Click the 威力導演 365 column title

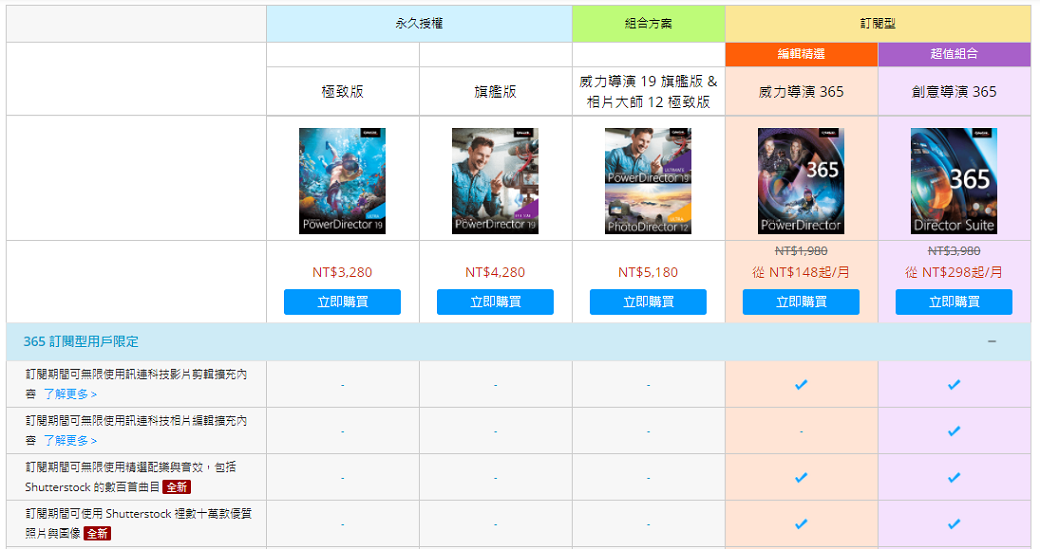tap(801, 92)
